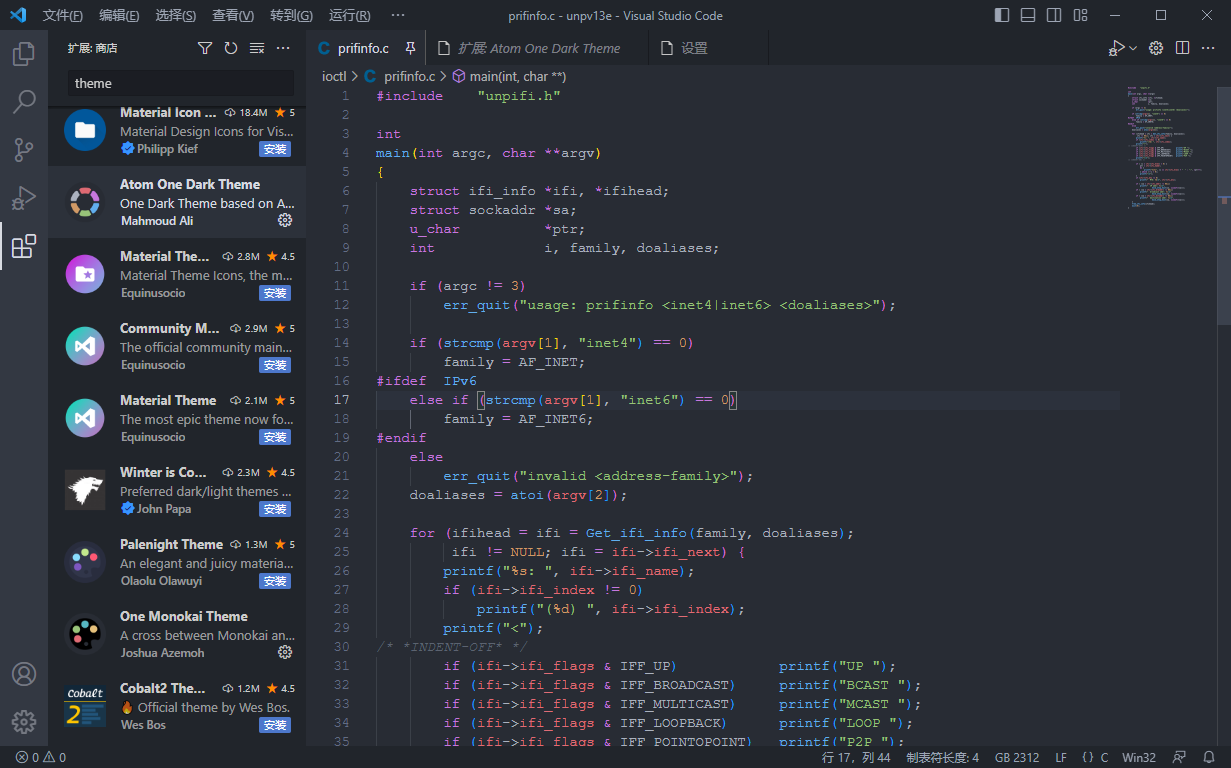Open gear settings for Atom One Dark Theme

(x=285, y=220)
